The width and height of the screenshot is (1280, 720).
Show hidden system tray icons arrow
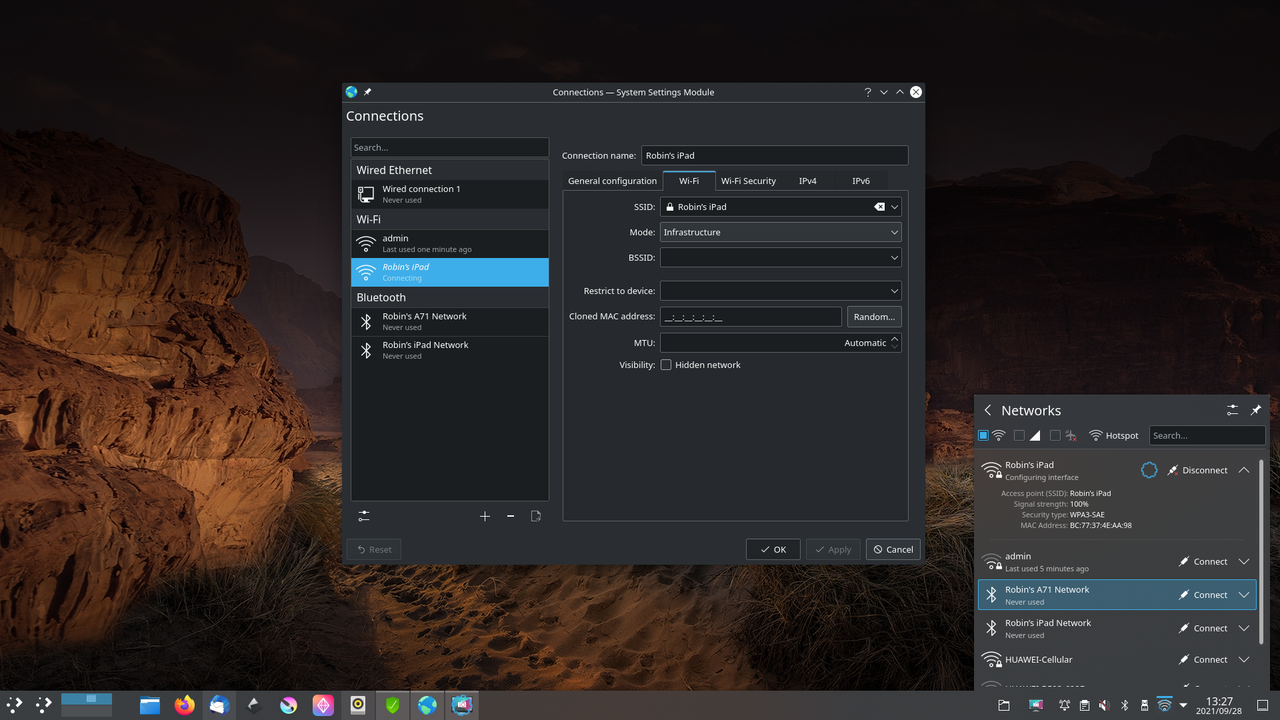1184,705
